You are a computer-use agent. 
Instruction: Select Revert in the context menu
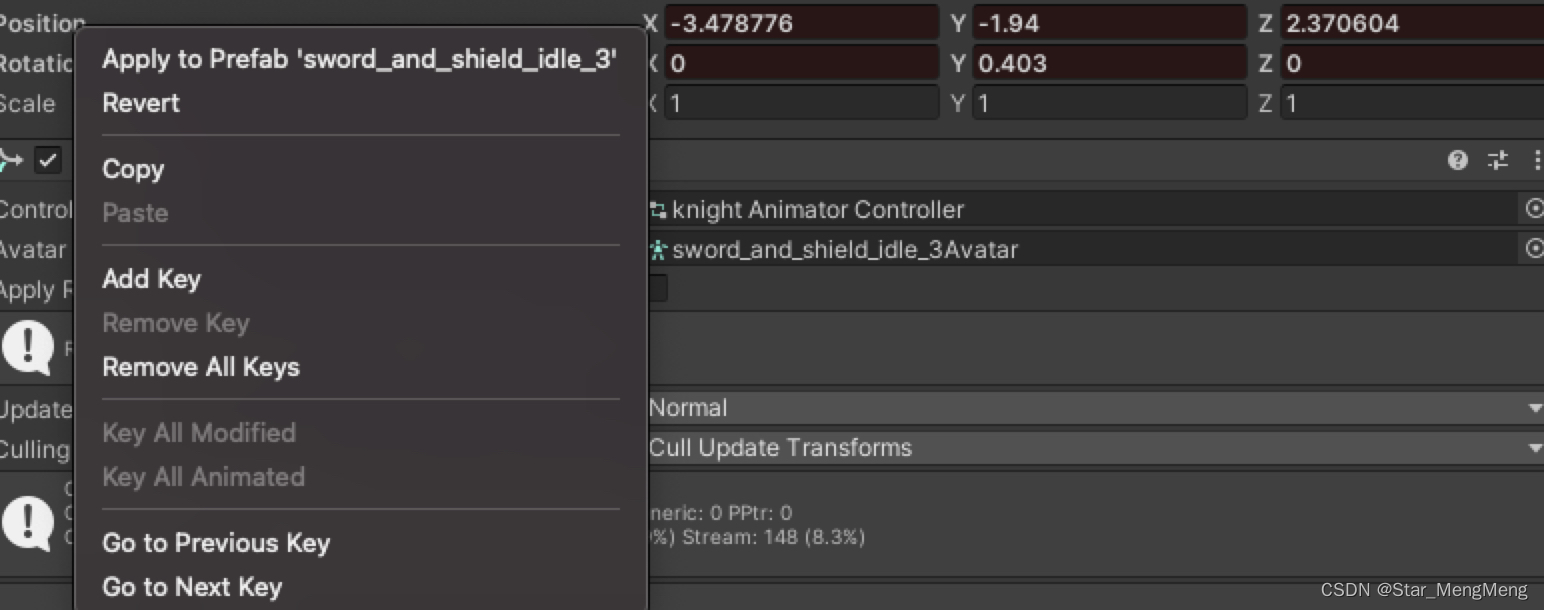click(141, 103)
